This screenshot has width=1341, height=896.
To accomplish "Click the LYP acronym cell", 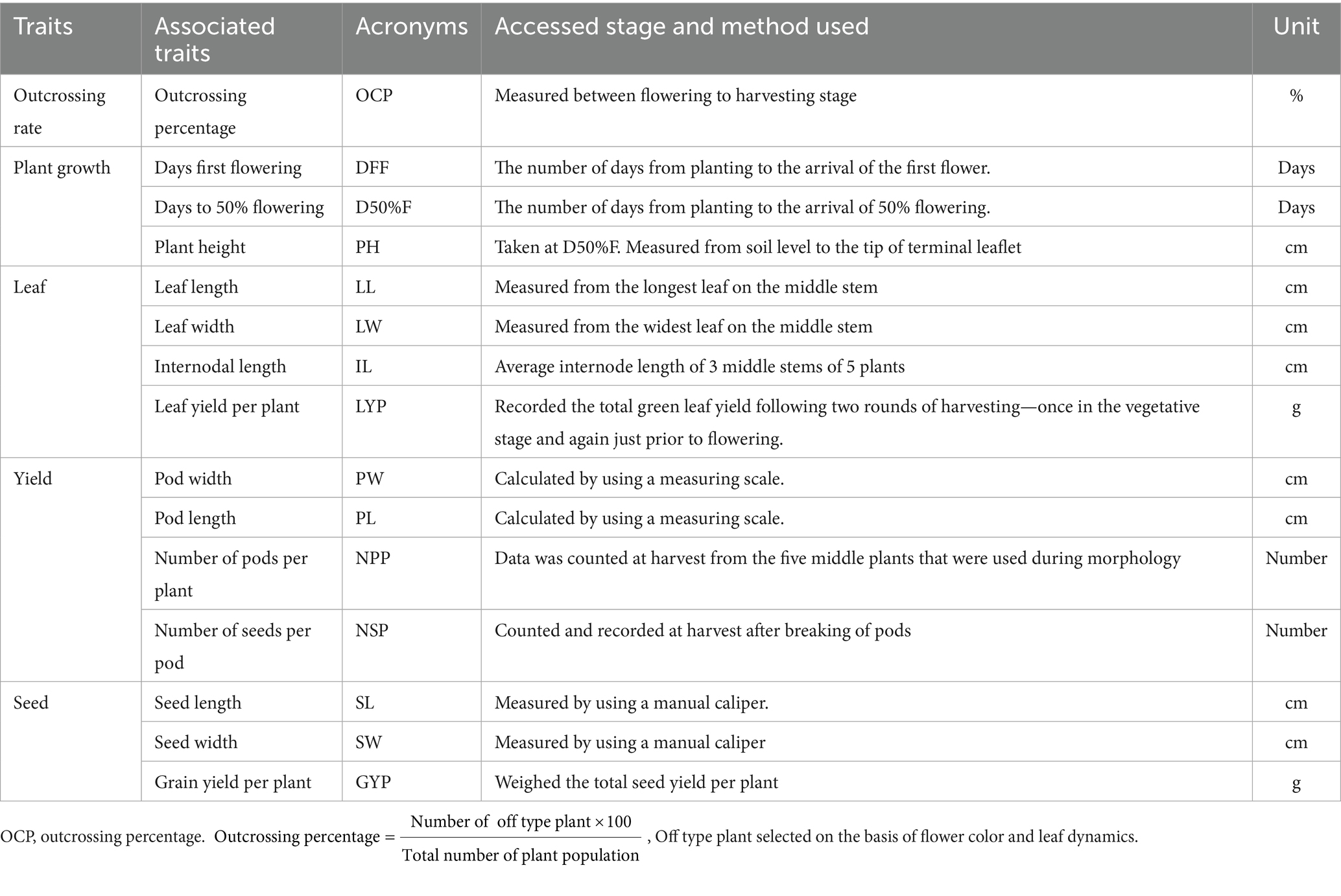I will pos(371,407).
